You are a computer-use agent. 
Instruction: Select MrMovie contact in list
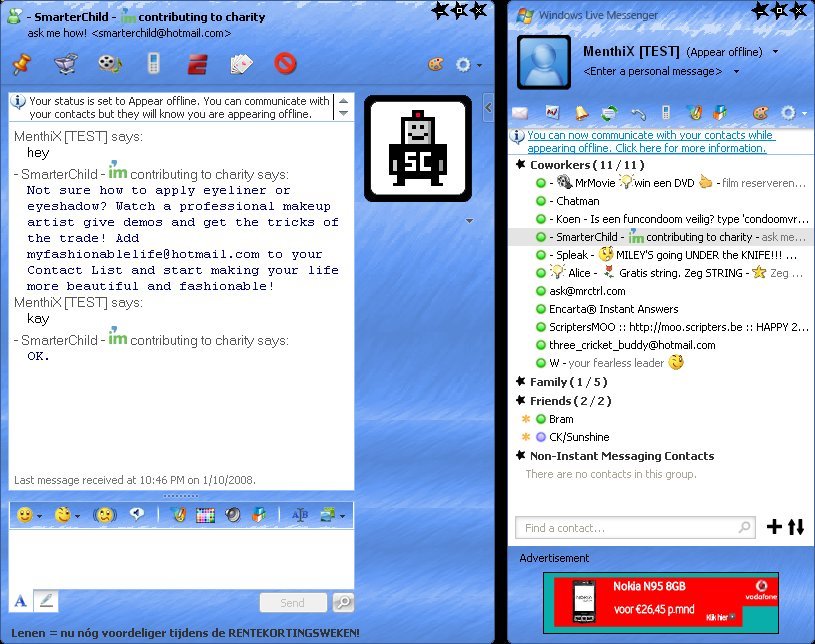click(x=671, y=182)
